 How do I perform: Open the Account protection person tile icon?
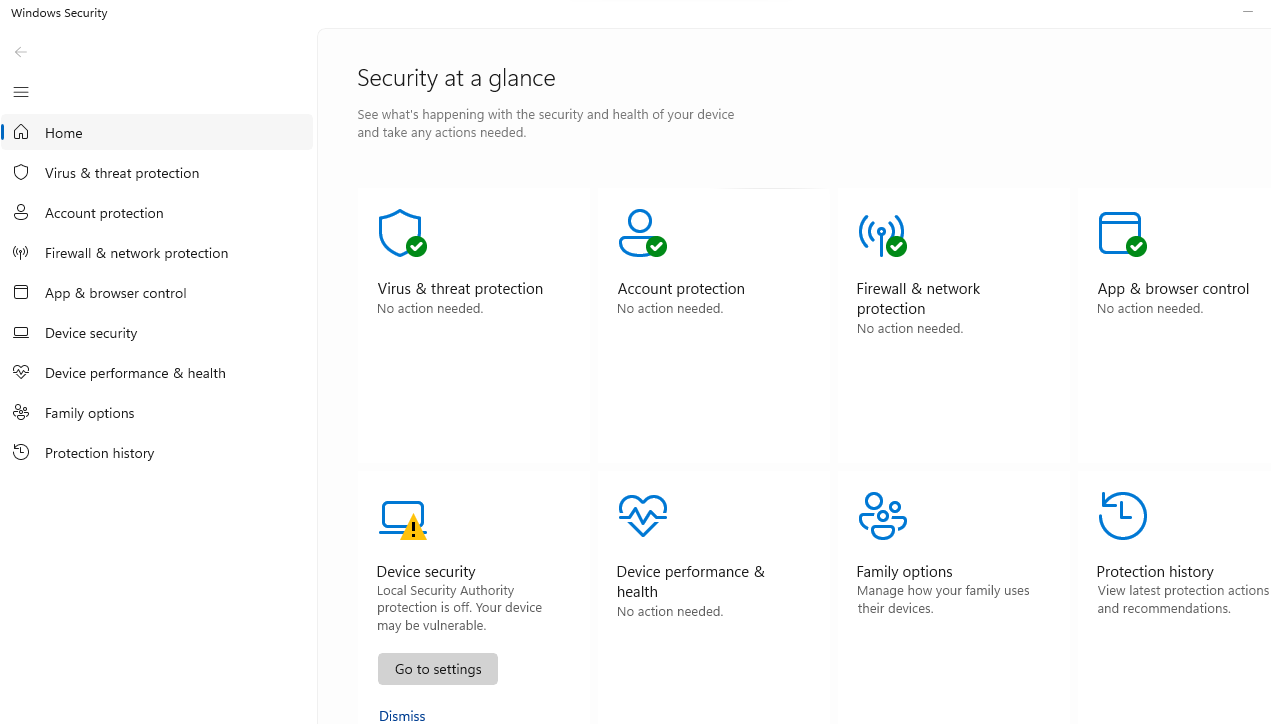coord(641,233)
